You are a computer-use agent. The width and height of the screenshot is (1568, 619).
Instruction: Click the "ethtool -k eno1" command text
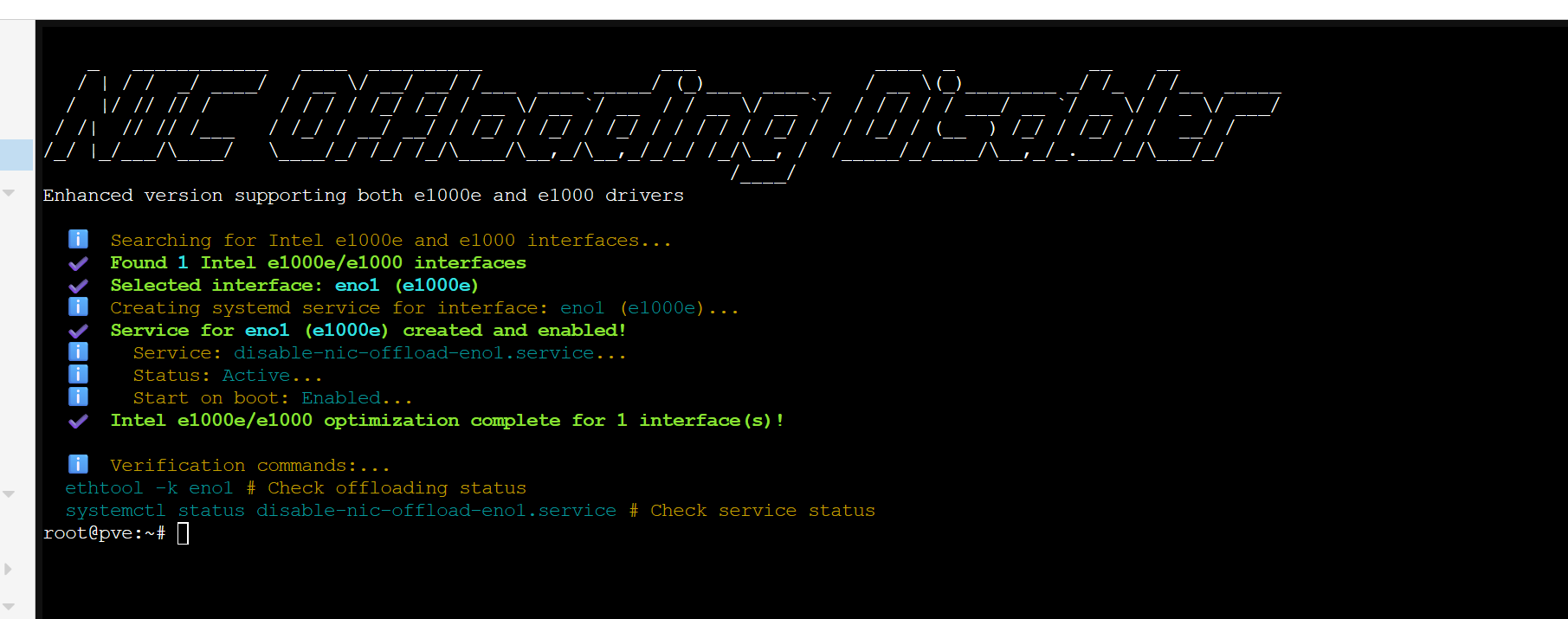tap(149, 488)
